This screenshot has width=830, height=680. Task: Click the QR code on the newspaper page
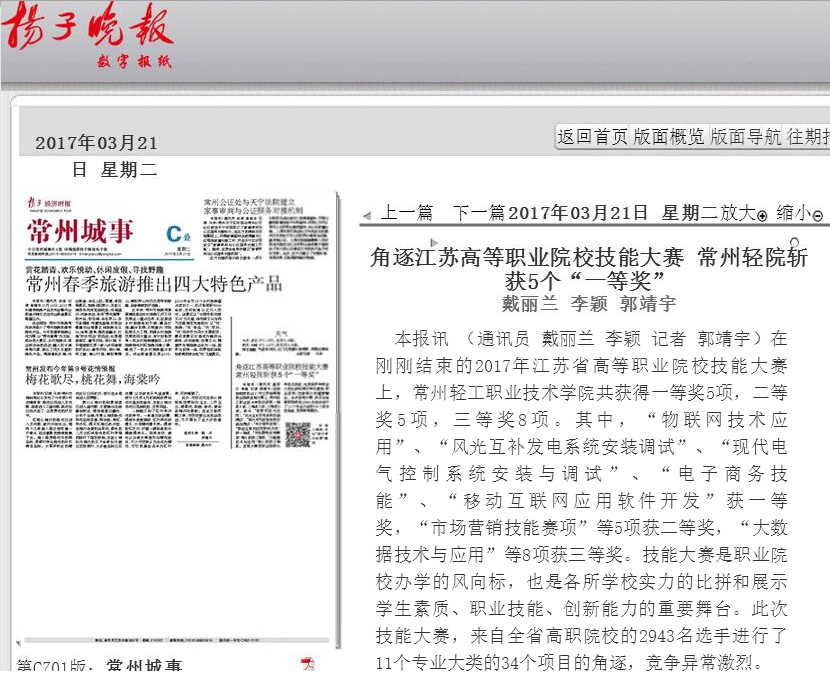(x=301, y=433)
